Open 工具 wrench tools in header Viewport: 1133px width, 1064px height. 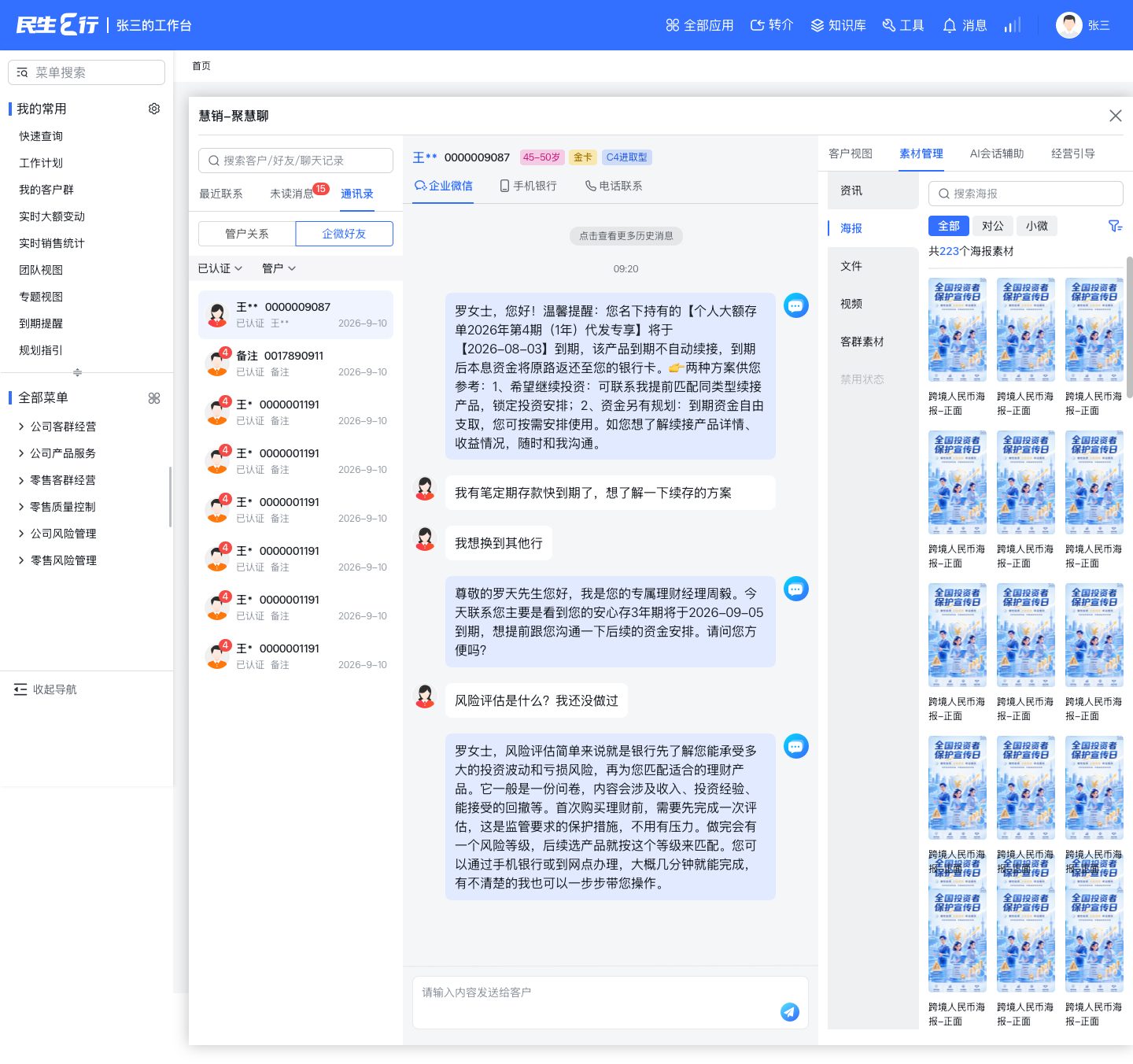click(903, 25)
